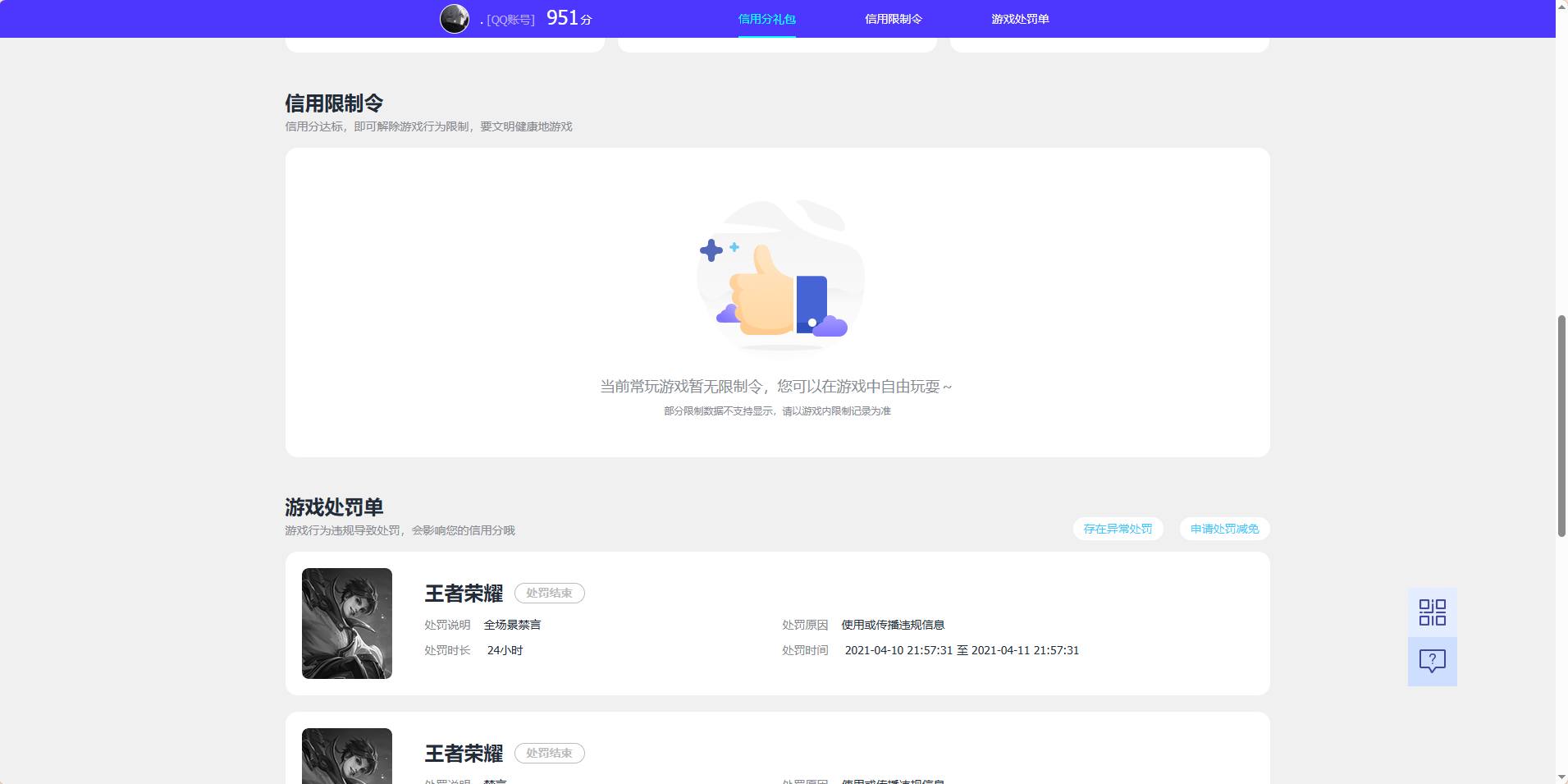Click the 当前常玩游戏暂无限制令 message text
1568x784 pixels.
776,387
